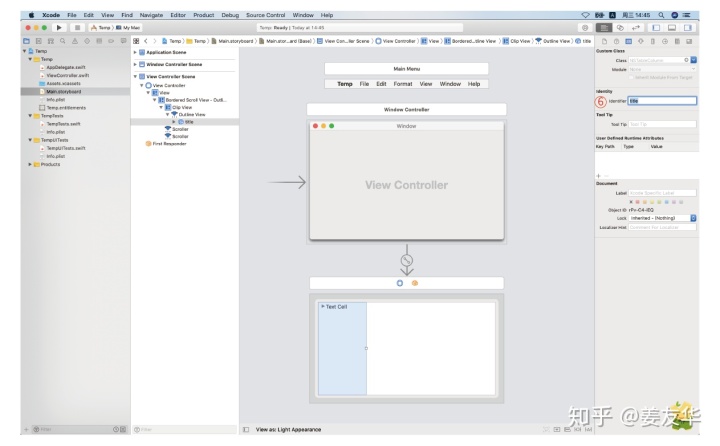
Task: Toggle the Navigator panel visibility
Action: (x=656, y=28)
